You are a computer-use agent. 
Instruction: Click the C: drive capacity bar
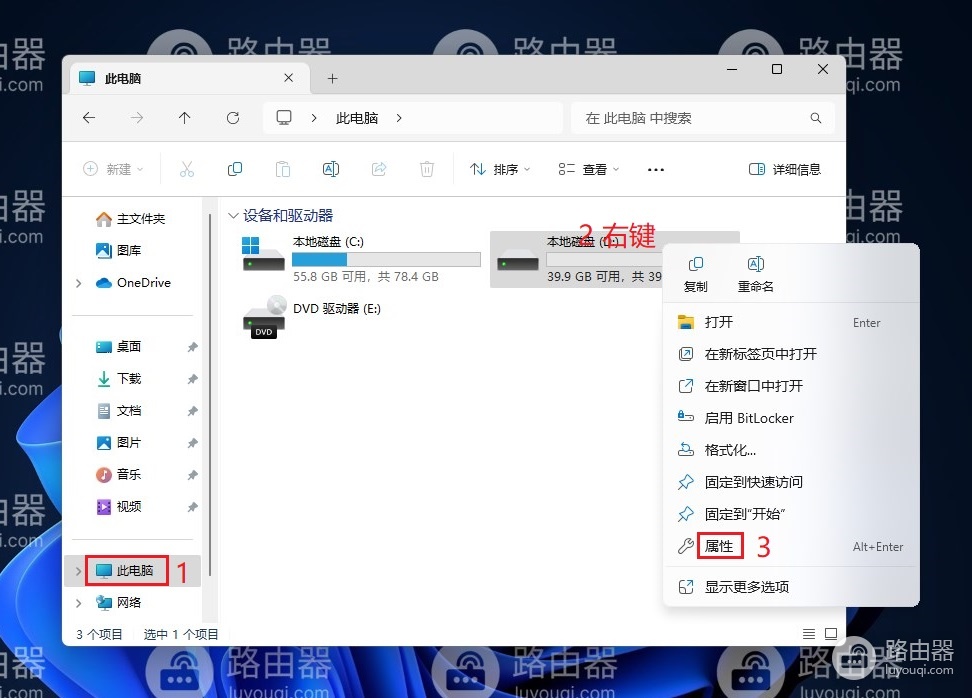(x=386, y=259)
